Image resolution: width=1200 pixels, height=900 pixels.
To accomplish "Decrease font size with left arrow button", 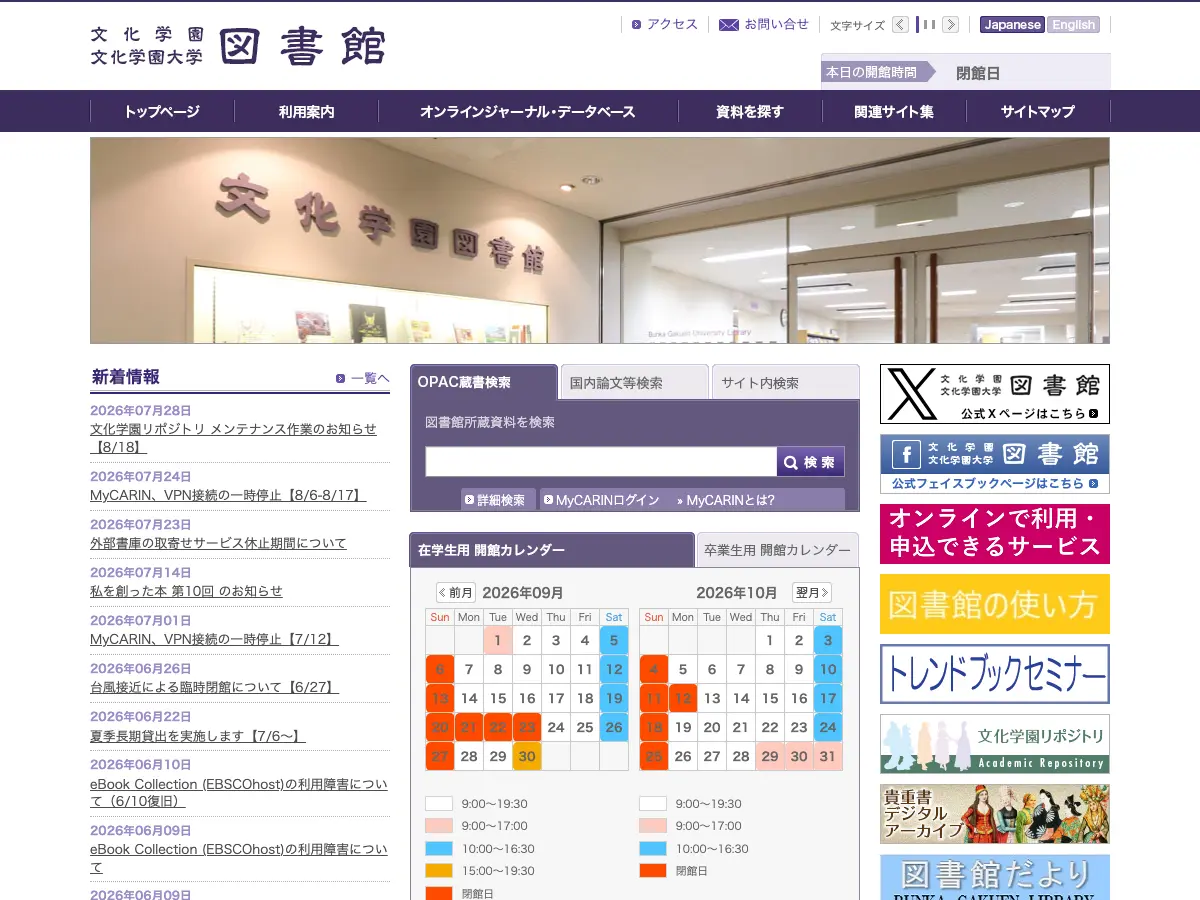I will click(x=901, y=25).
